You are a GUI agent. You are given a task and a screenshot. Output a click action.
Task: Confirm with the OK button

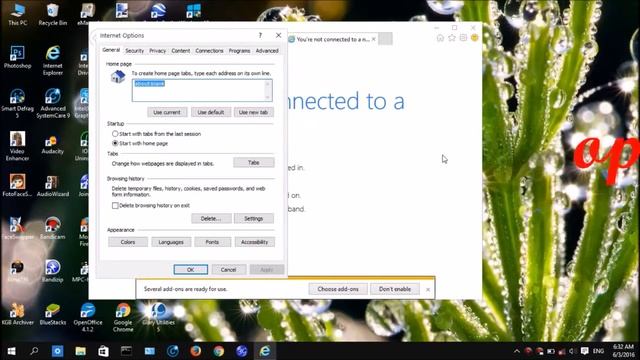click(x=191, y=270)
